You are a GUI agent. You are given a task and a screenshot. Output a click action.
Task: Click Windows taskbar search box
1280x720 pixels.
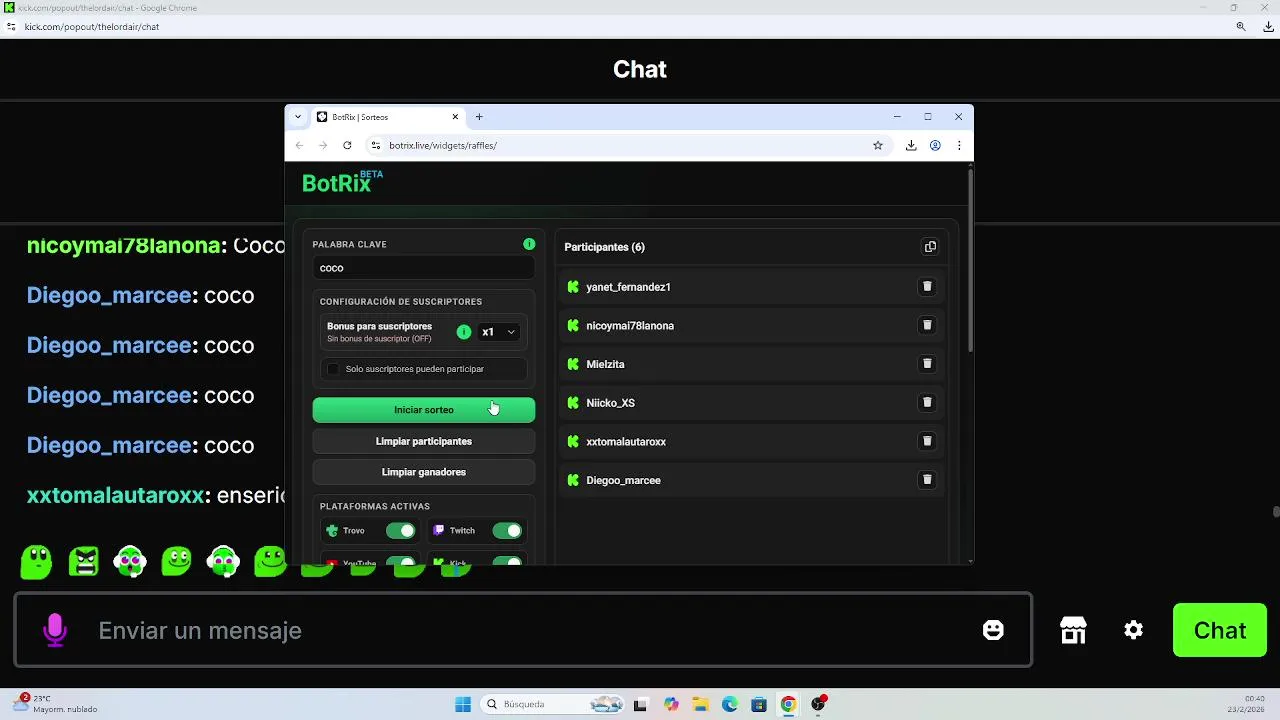[x=555, y=704]
